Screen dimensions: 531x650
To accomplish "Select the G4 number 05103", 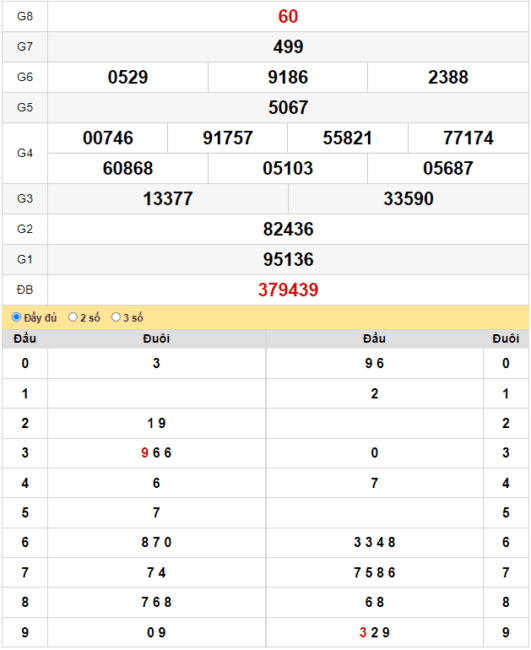I will click(288, 168).
